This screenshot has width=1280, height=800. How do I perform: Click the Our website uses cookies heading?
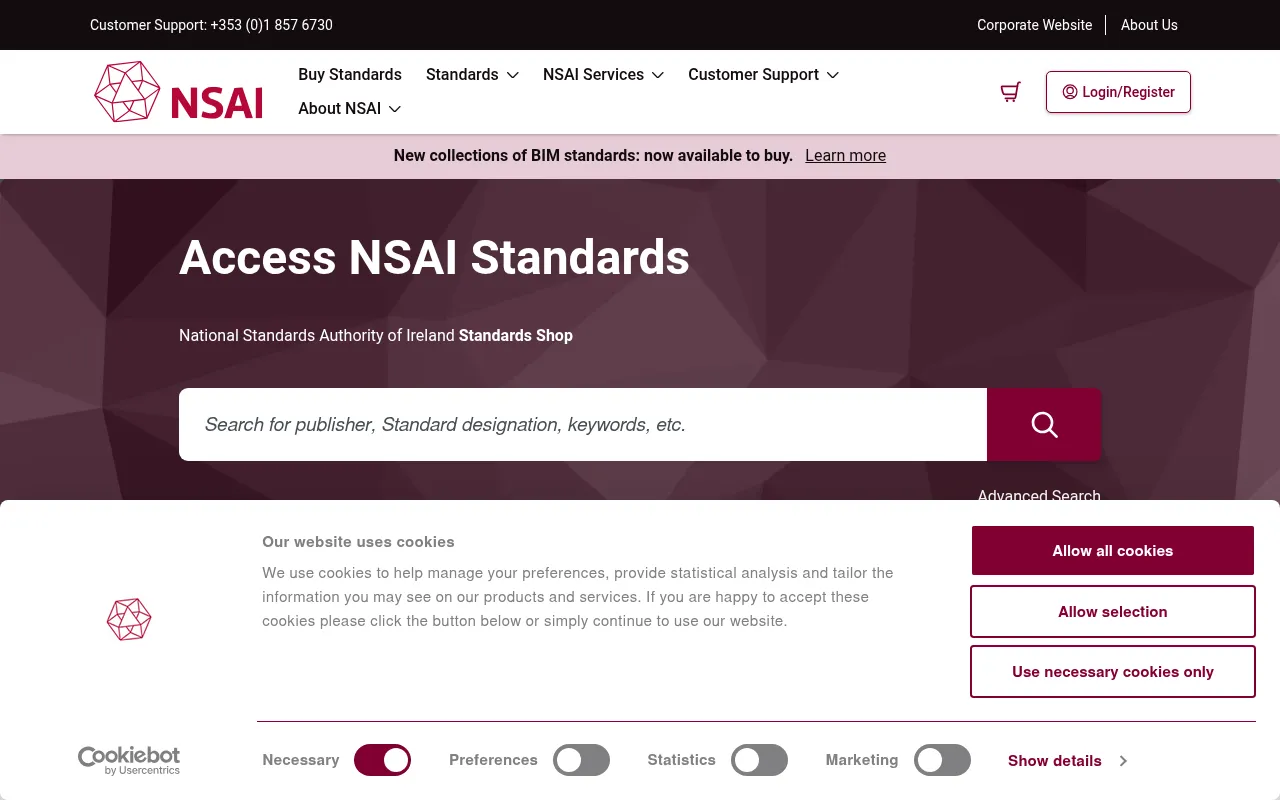click(358, 542)
